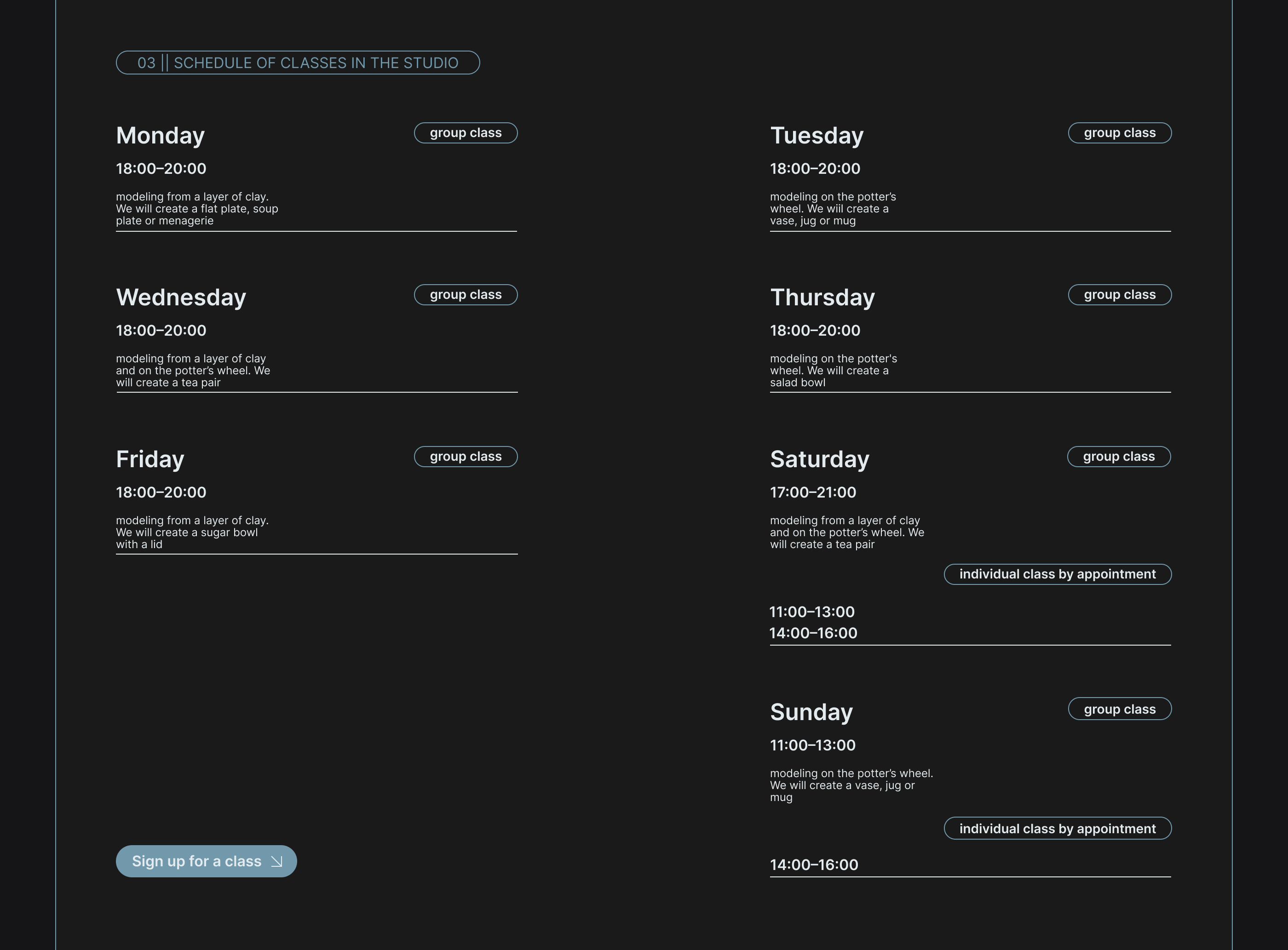The height and width of the screenshot is (950, 1288).
Task: Click the arrow icon on Sign up button
Action: point(277,861)
